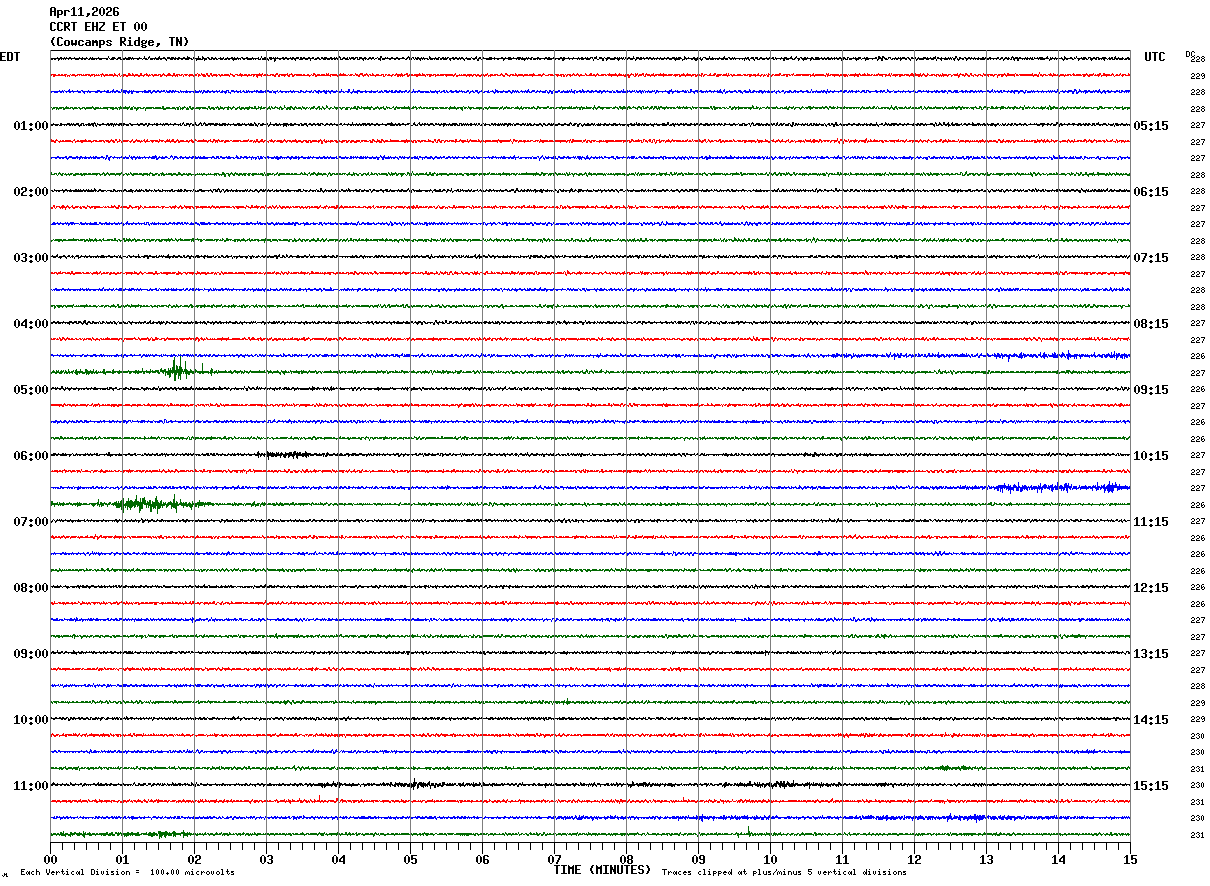Viewport: 1210px width, 886px height.
Task: Click the station code "CCRT EHZ ET 00"
Action: 98,27
